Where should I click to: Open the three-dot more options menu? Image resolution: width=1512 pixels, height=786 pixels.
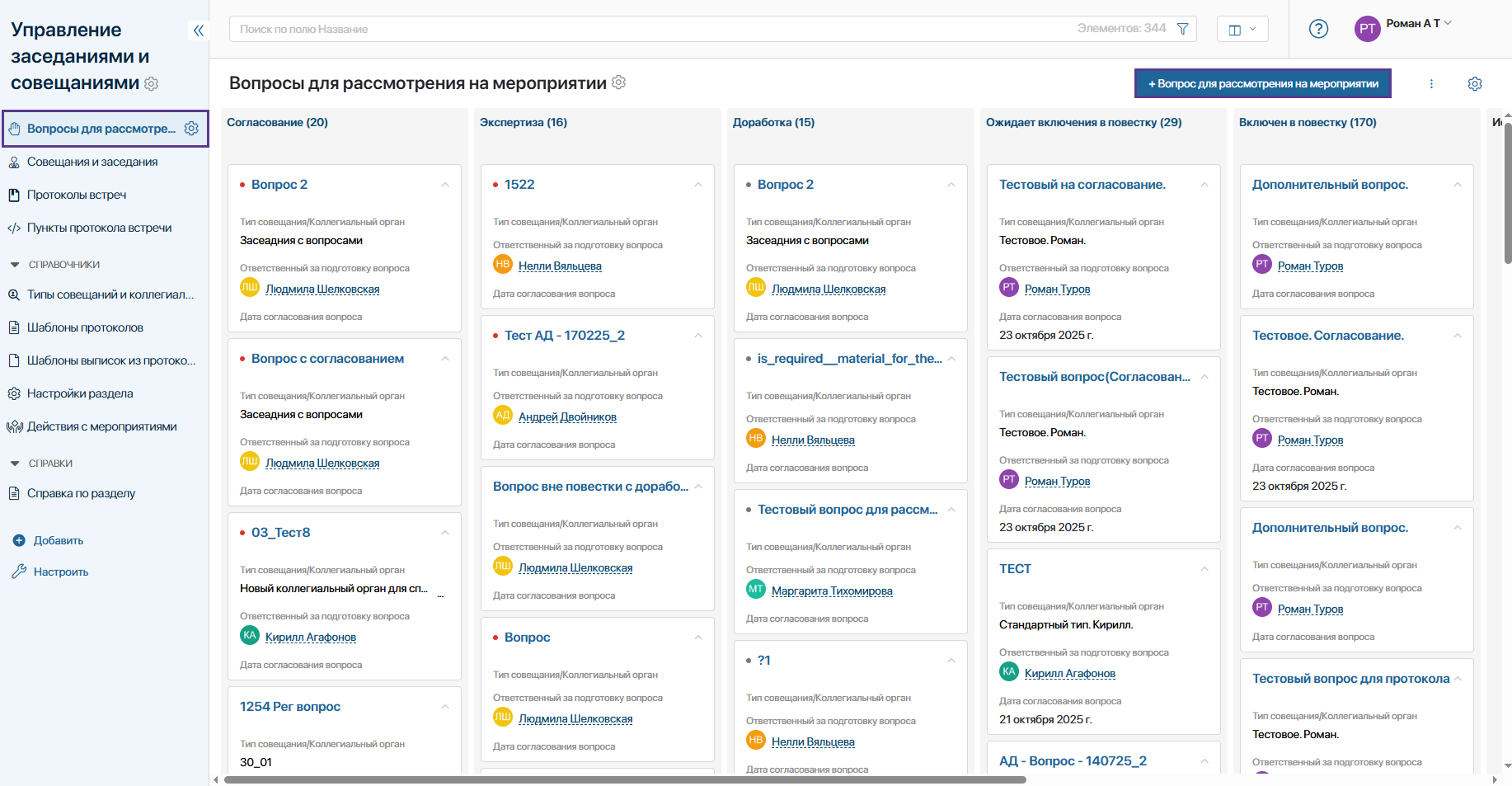click(x=1431, y=84)
